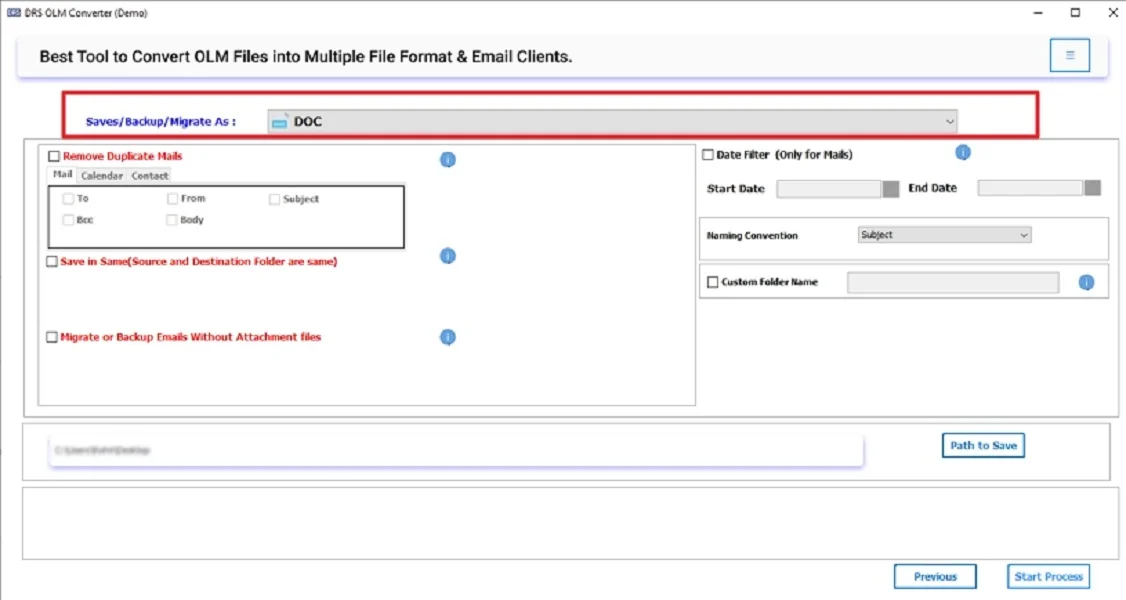Enable the Date Filter for mails
The height and width of the screenshot is (600, 1126).
(x=706, y=154)
